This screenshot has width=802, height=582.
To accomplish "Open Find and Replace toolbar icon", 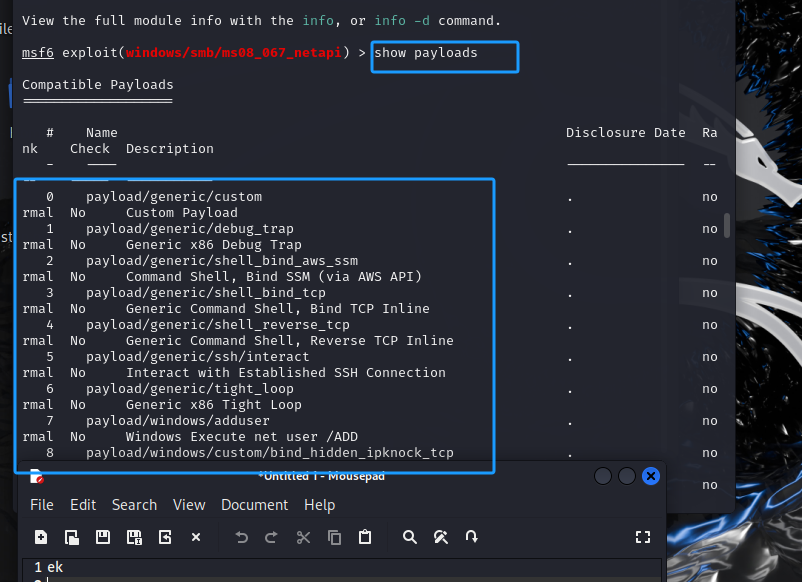I will pyautogui.click(x=441, y=537).
